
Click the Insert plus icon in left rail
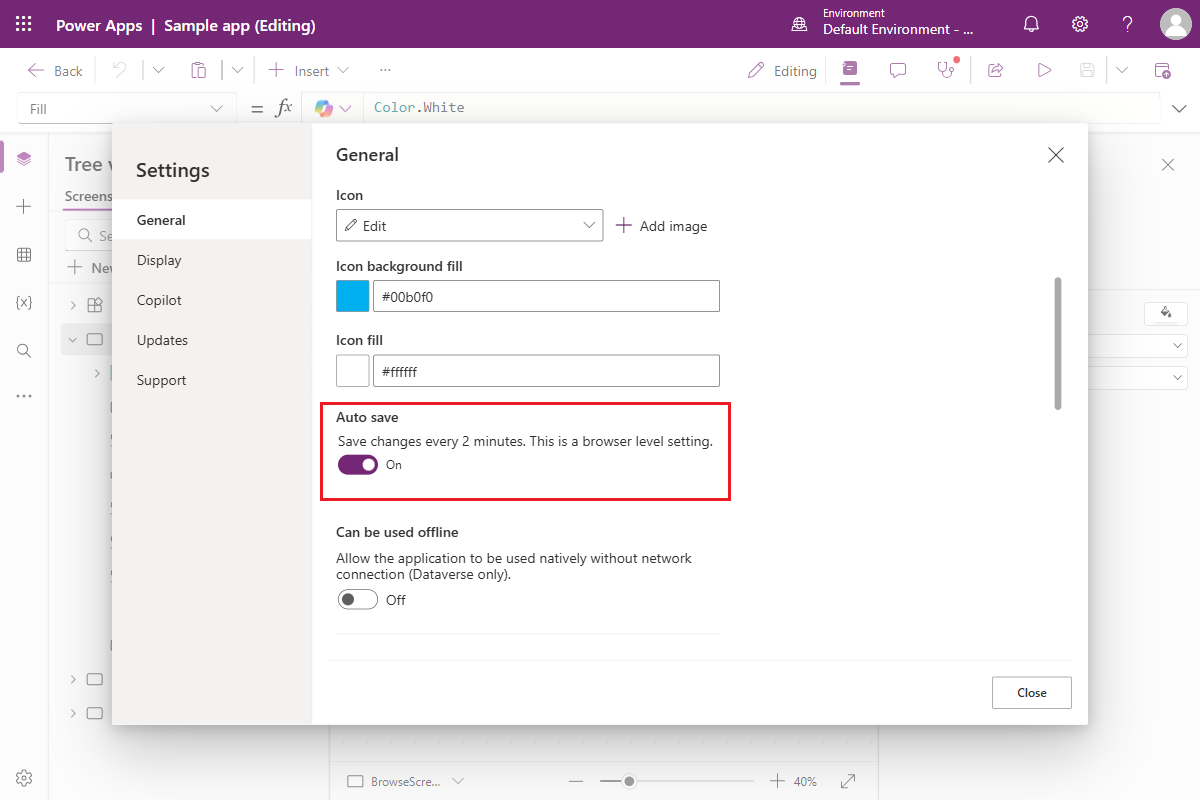tap(24, 206)
